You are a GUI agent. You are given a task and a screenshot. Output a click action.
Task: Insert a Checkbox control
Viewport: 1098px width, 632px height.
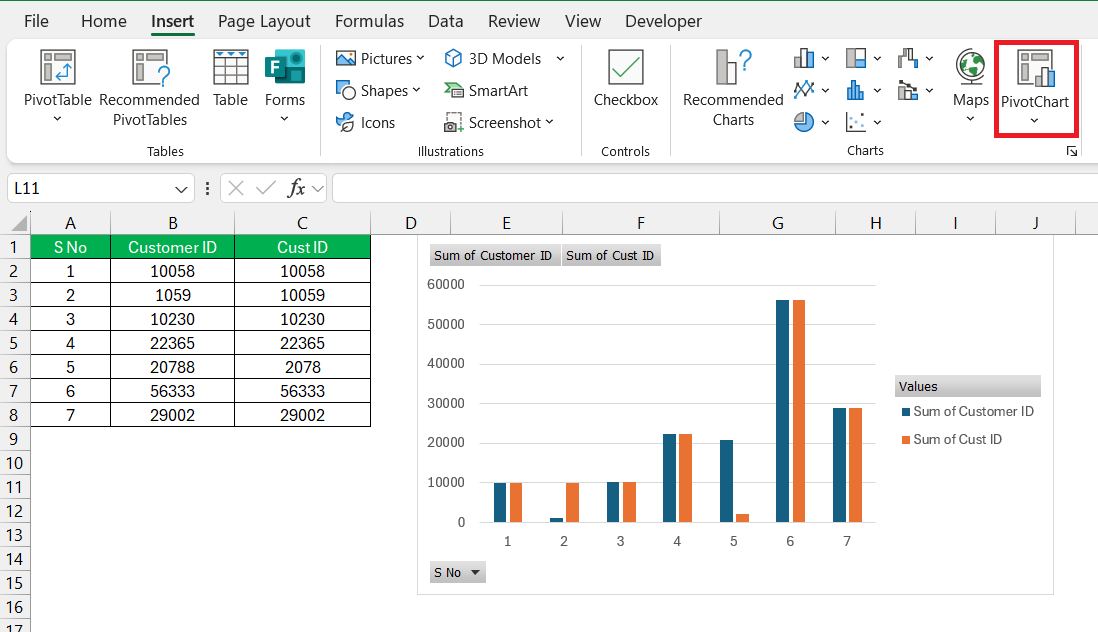(x=625, y=78)
